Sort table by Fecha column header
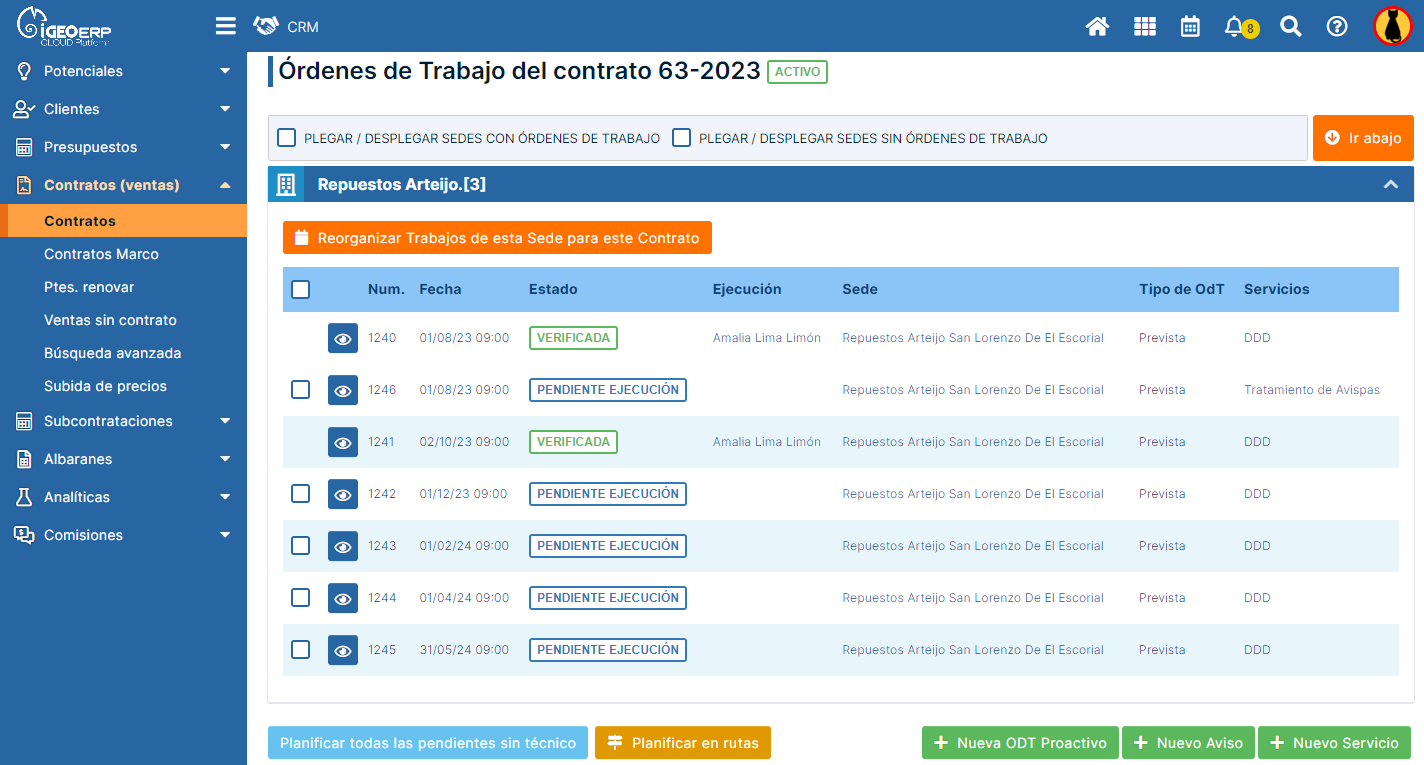The height and width of the screenshot is (765, 1424). click(x=440, y=289)
